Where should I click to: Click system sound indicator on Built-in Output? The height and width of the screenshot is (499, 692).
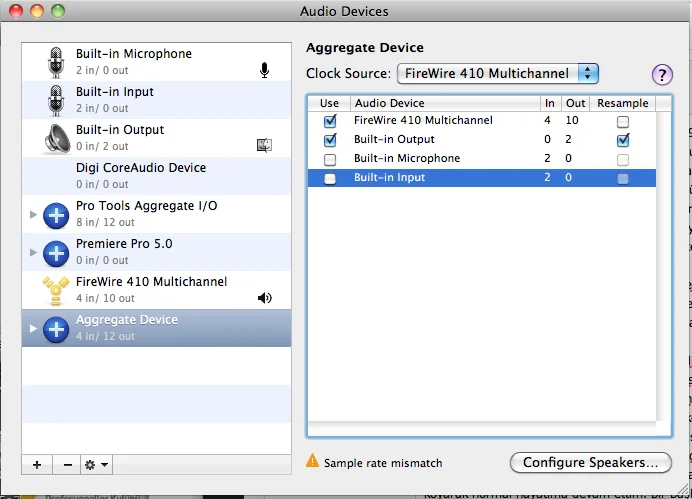[264, 145]
